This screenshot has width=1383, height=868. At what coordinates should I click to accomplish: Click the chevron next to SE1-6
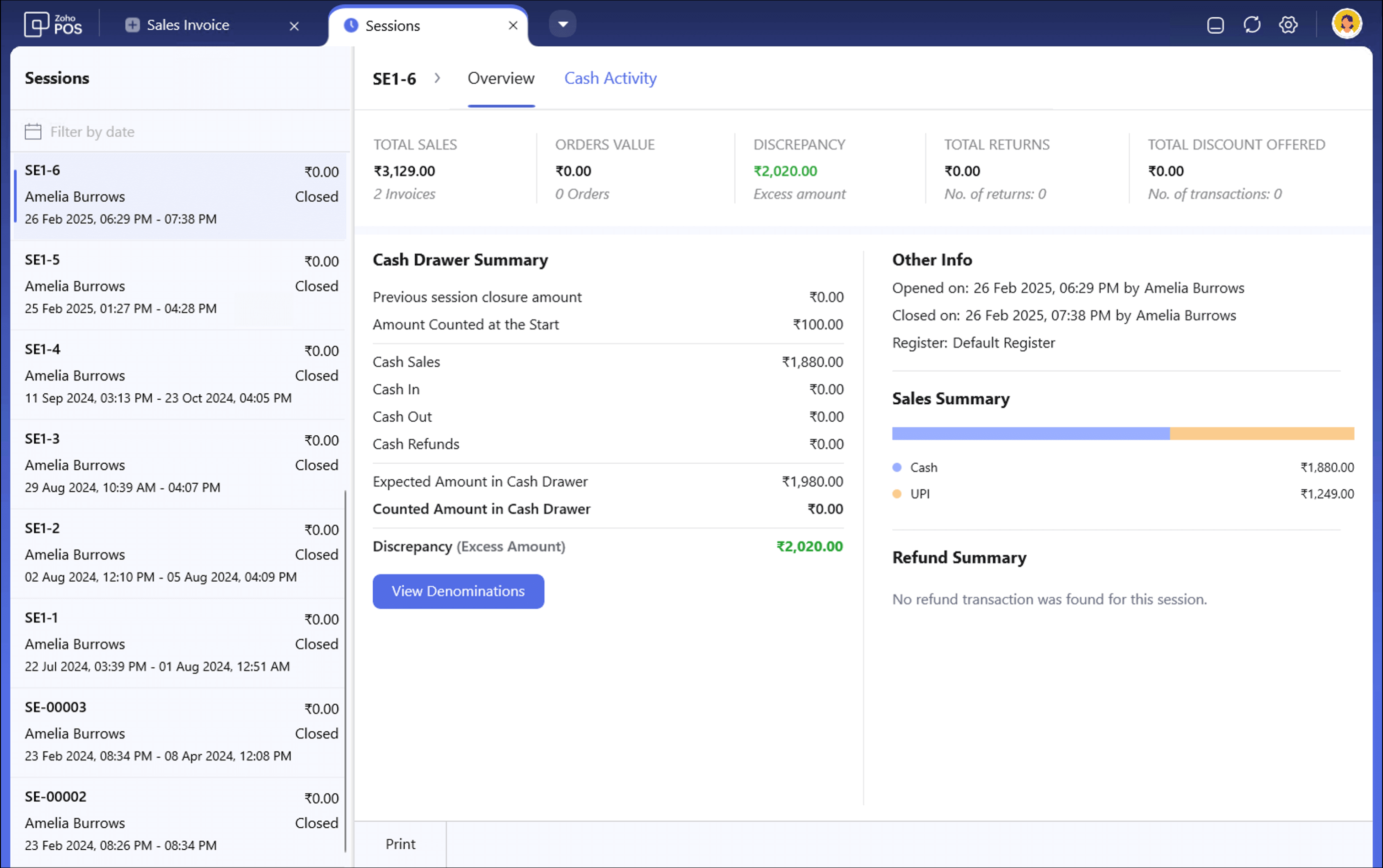438,78
